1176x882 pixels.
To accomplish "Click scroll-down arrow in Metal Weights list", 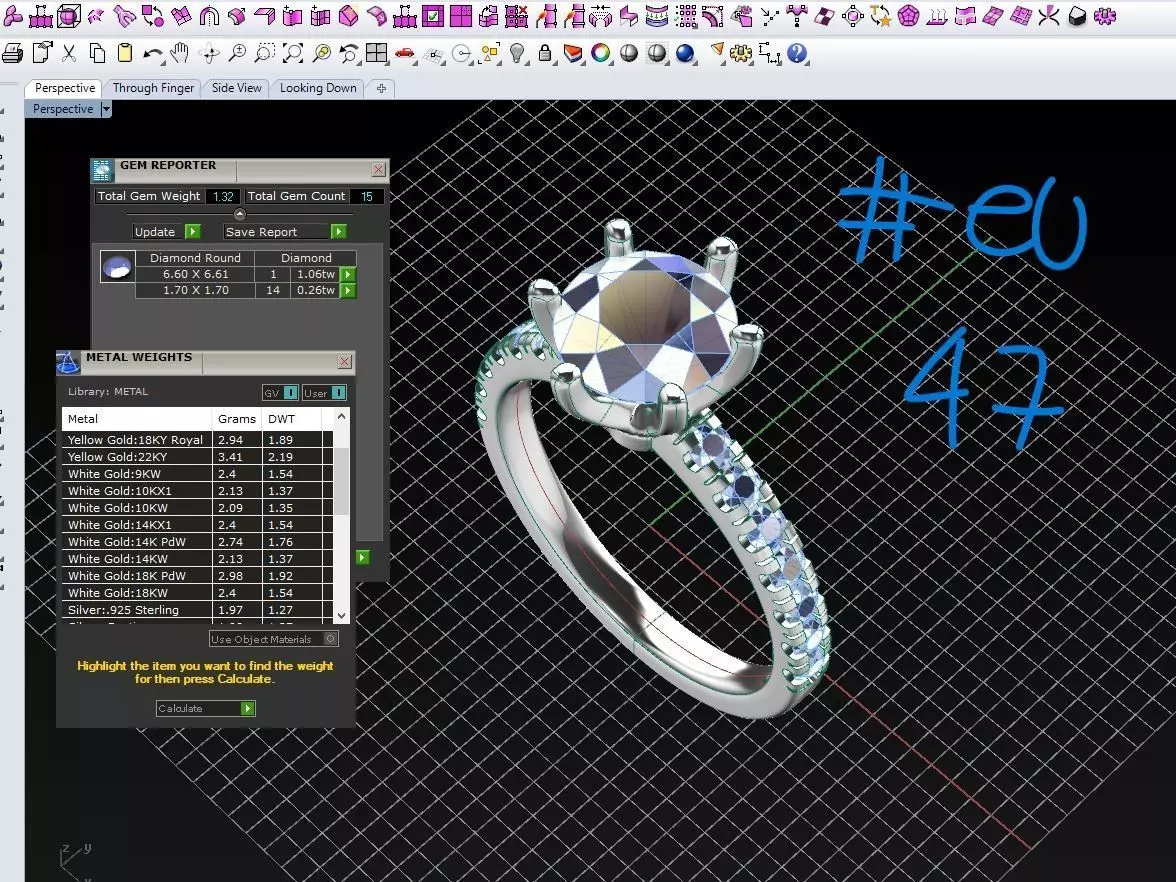I will pos(341,615).
